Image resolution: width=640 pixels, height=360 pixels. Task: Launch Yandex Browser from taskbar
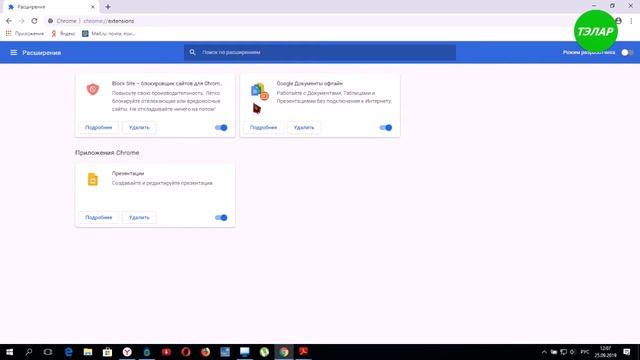[127, 352]
